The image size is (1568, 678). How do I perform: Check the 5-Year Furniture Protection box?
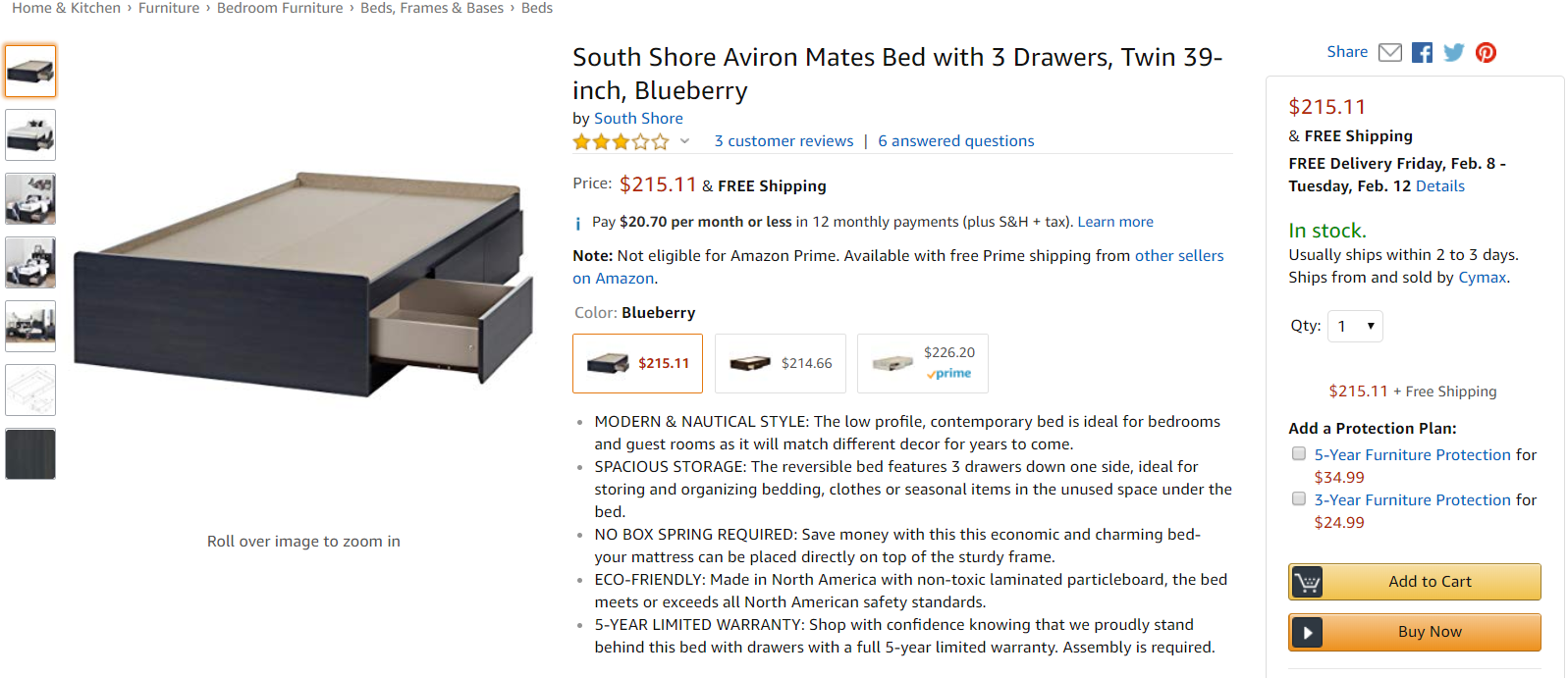(x=1299, y=453)
